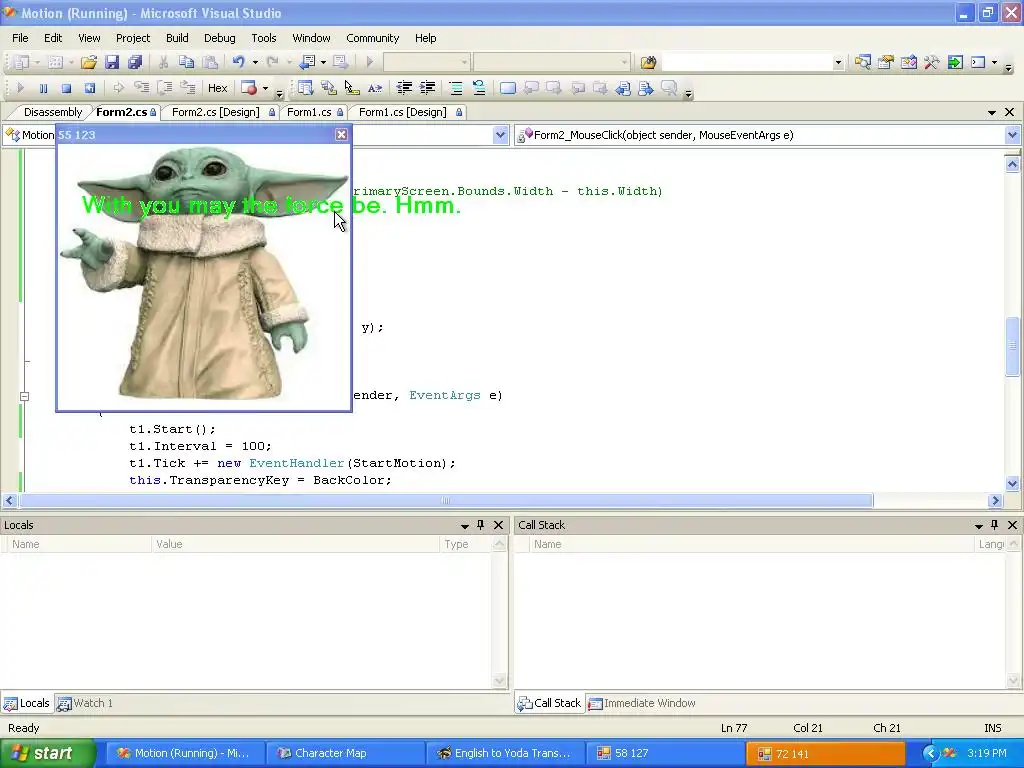The width and height of the screenshot is (1024, 768).
Task: Click the Complete Word icon
Action: (375, 88)
